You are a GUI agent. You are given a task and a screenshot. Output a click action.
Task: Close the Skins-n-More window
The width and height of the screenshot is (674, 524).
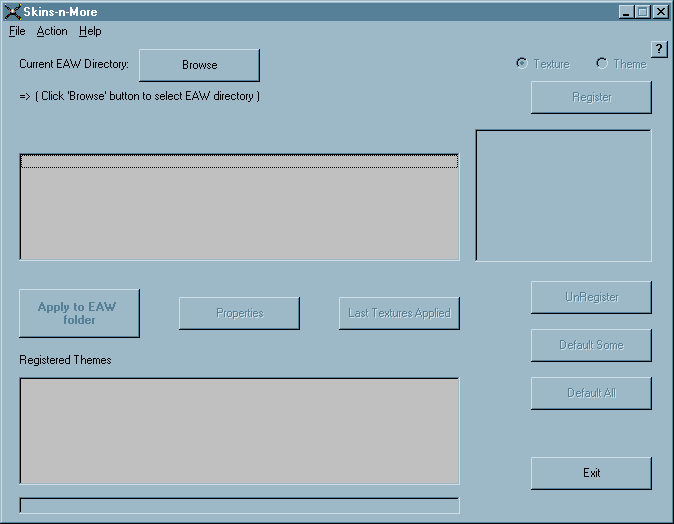[661, 12]
